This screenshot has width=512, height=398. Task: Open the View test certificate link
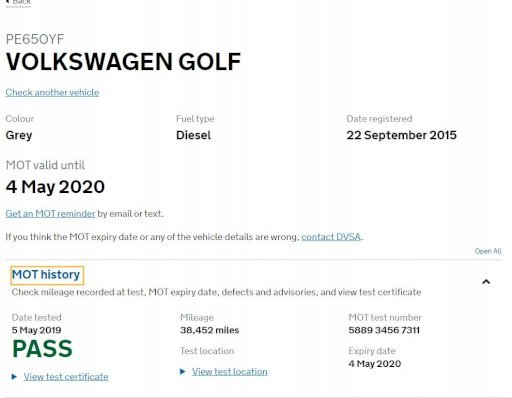tap(66, 377)
